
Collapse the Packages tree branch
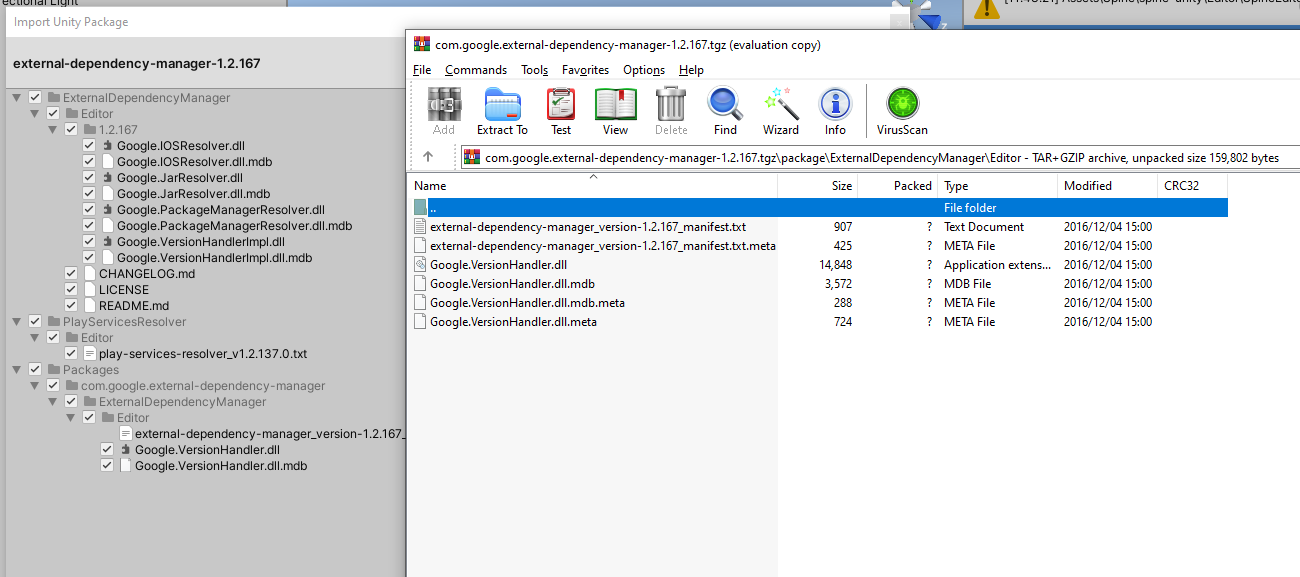16,369
